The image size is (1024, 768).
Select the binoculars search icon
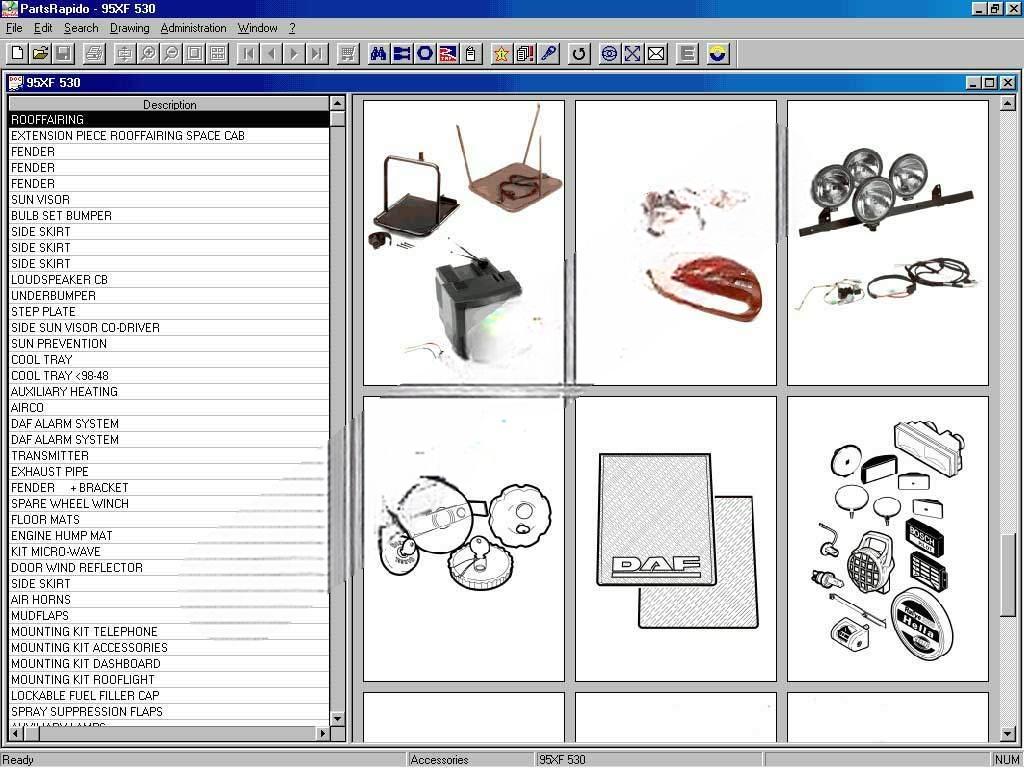(x=376, y=54)
